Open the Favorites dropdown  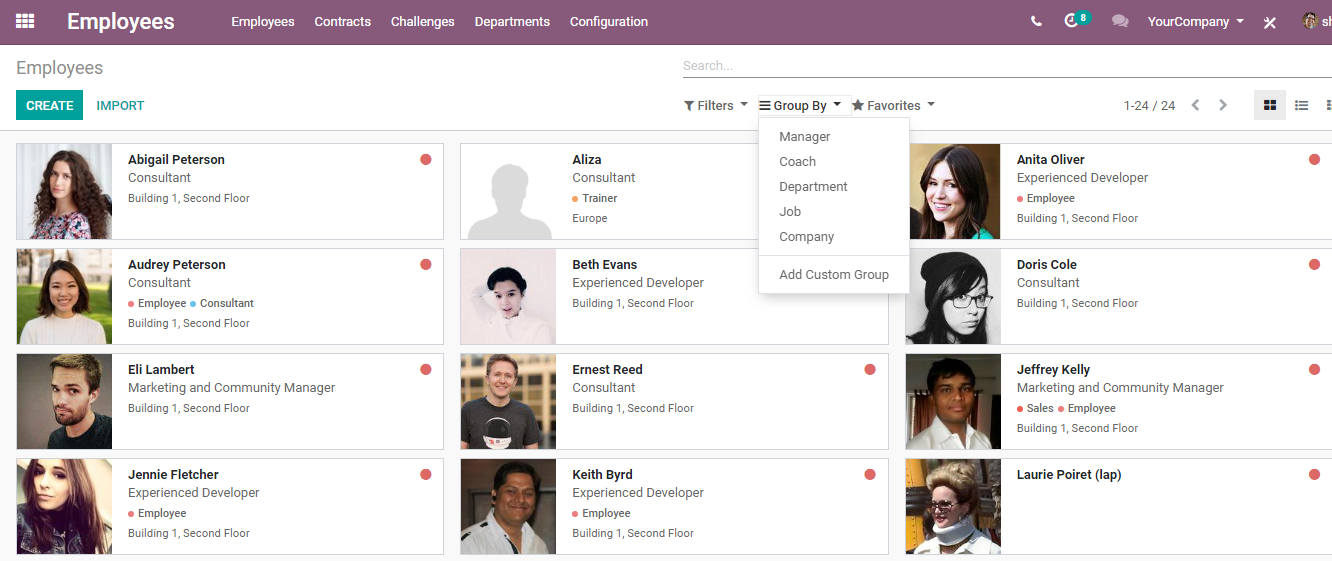click(x=893, y=105)
